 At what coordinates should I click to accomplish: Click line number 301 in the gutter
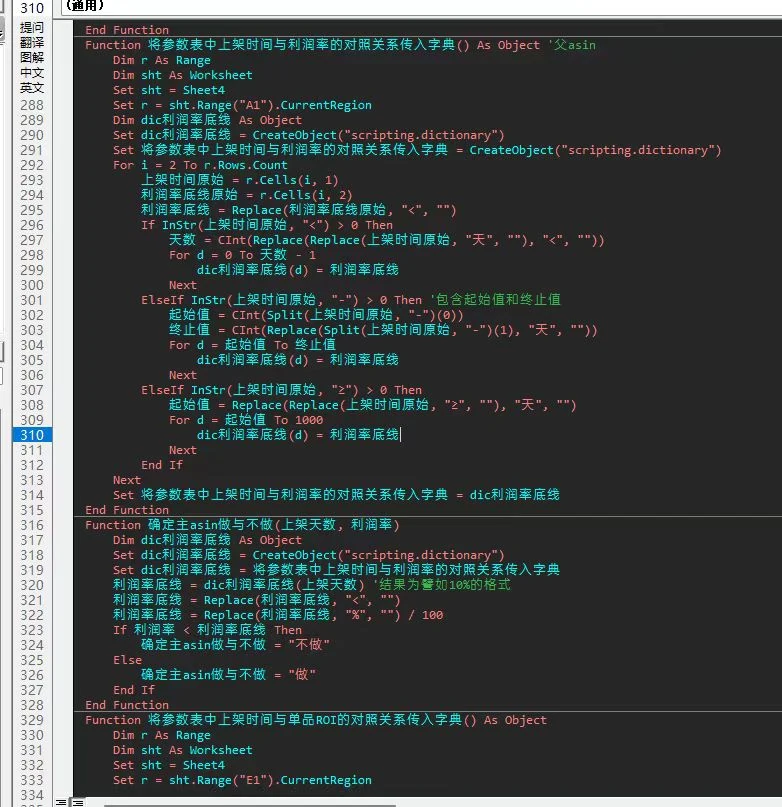[x=32, y=300]
